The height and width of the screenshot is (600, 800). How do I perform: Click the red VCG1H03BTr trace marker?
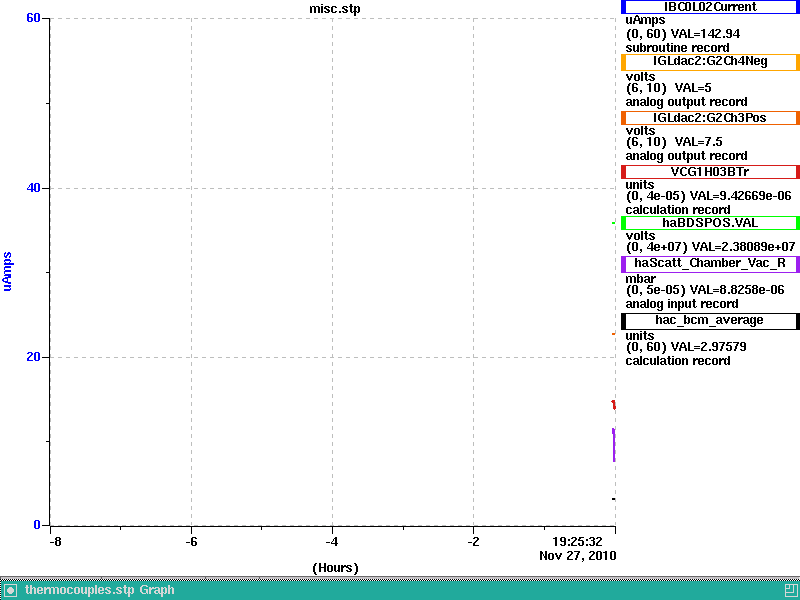click(x=613, y=405)
